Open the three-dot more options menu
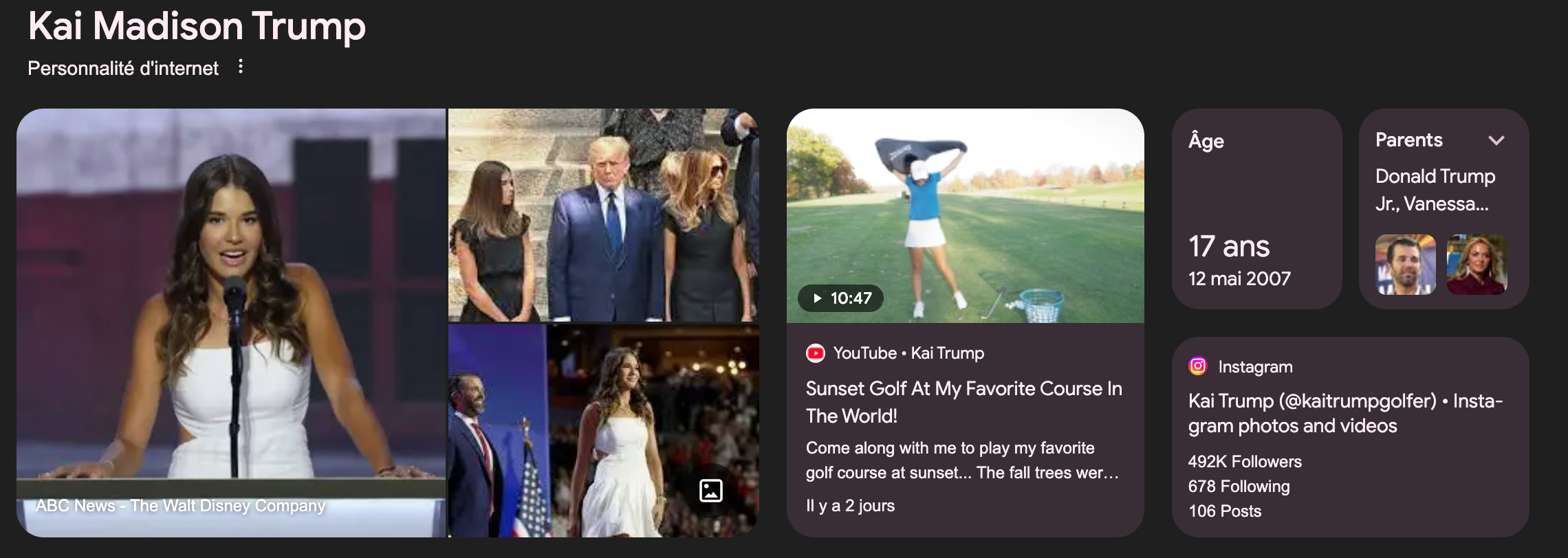Image resolution: width=1568 pixels, height=558 pixels. coord(240,67)
